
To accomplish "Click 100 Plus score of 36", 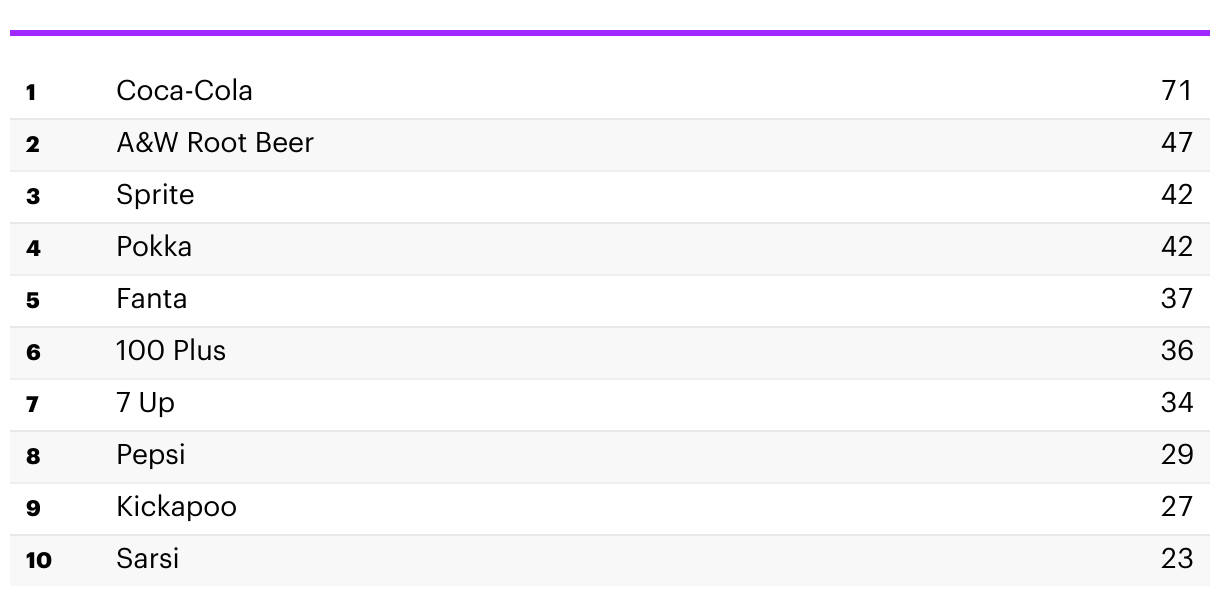I will pos(1177,351).
